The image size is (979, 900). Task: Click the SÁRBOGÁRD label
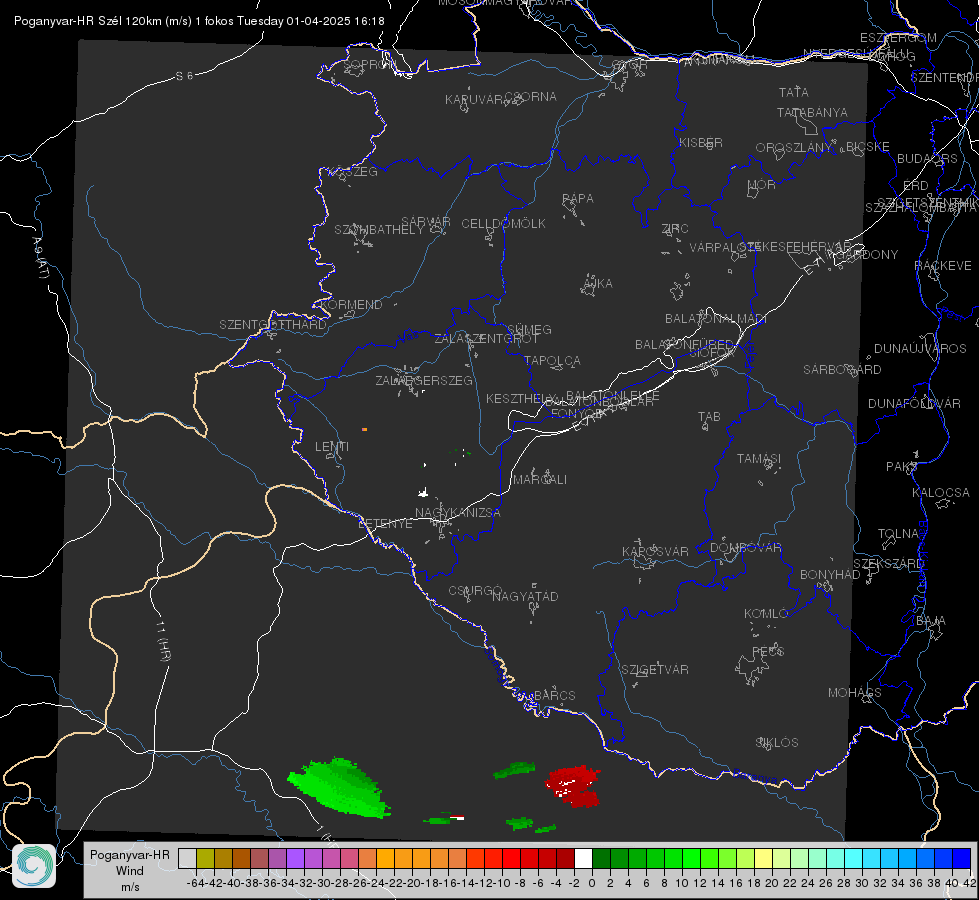(x=842, y=370)
